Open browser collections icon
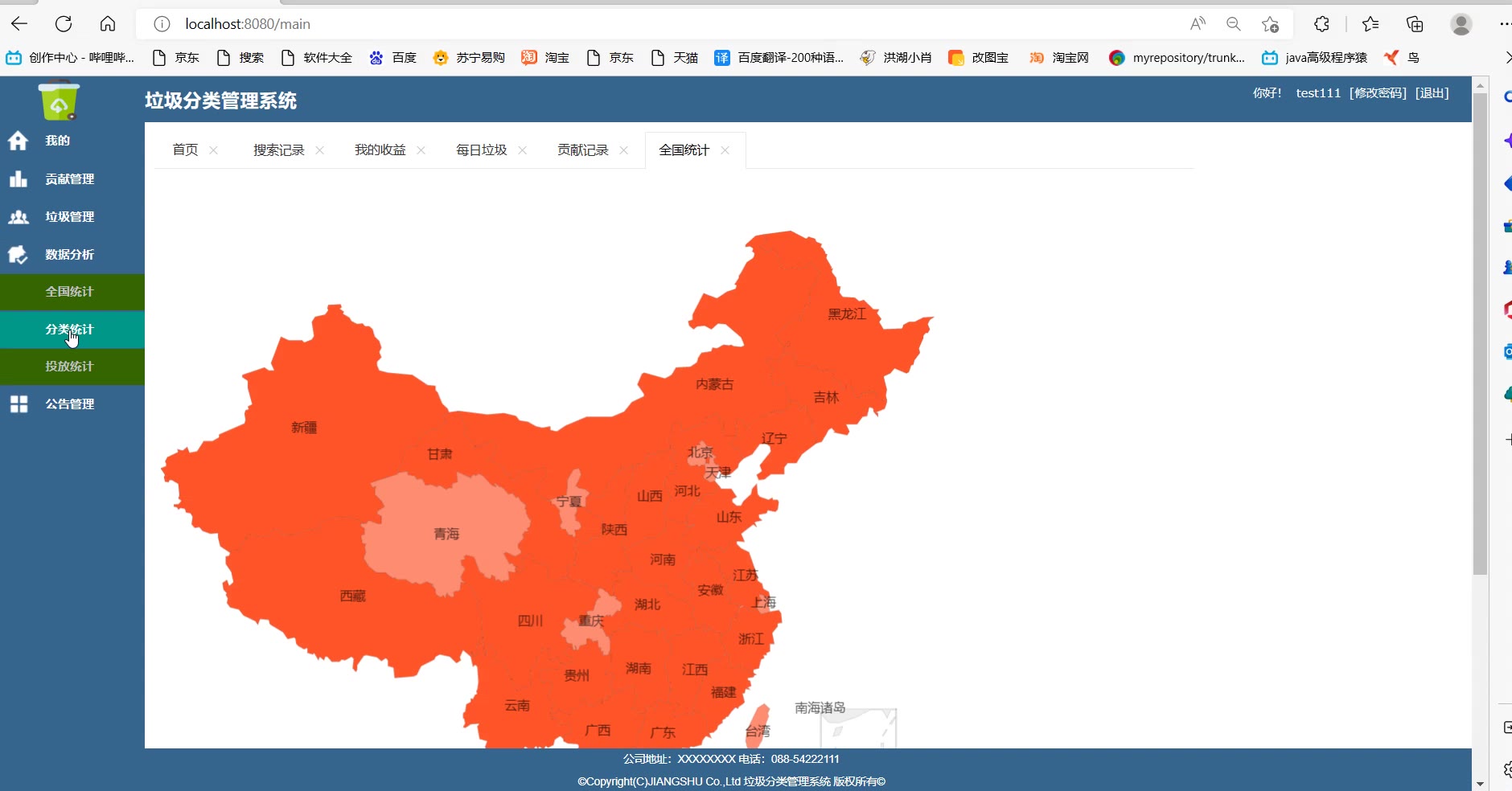This screenshot has height=791, width=1512. point(1415,24)
